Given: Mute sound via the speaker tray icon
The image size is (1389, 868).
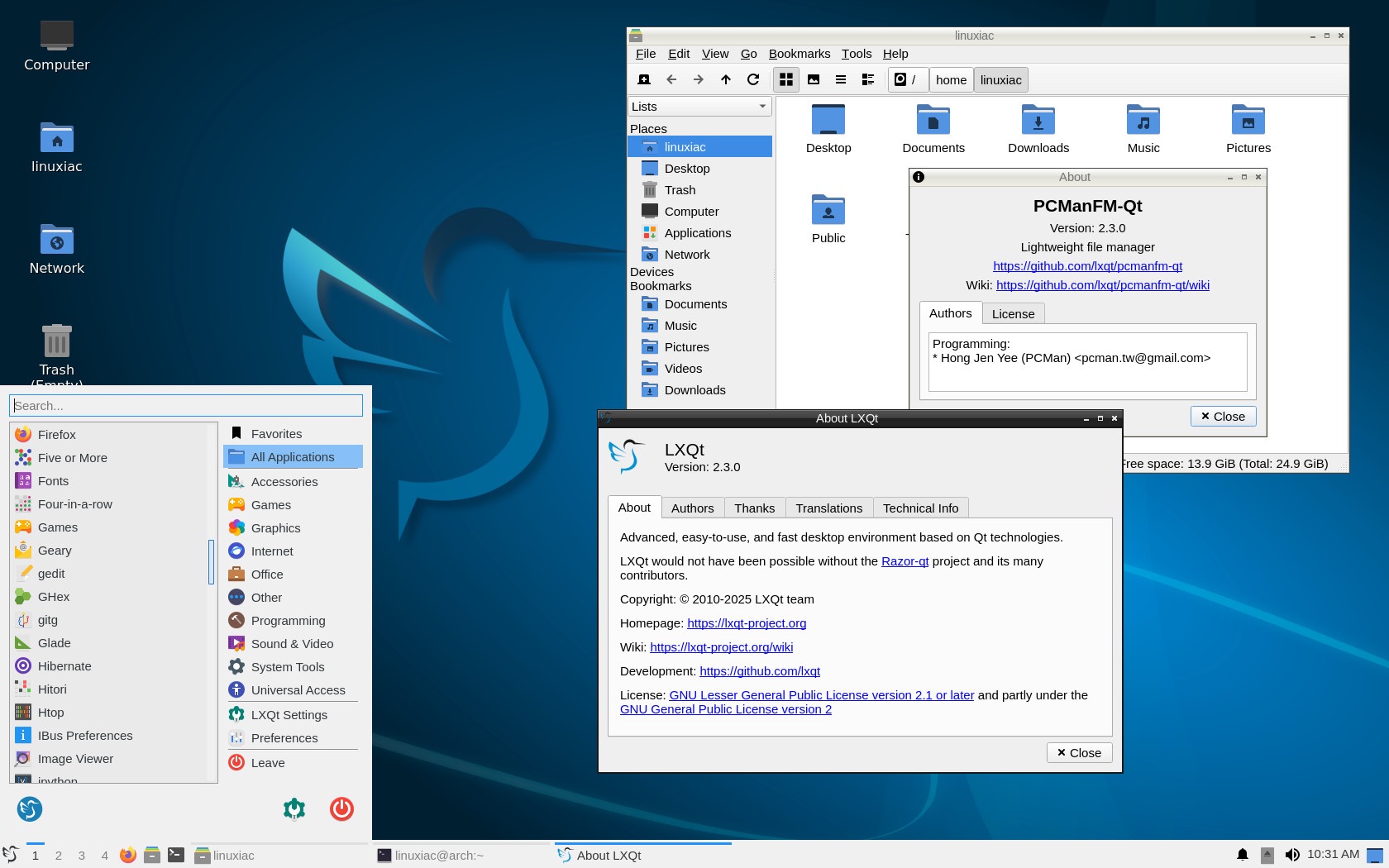Looking at the screenshot, I should point(1294,855).
